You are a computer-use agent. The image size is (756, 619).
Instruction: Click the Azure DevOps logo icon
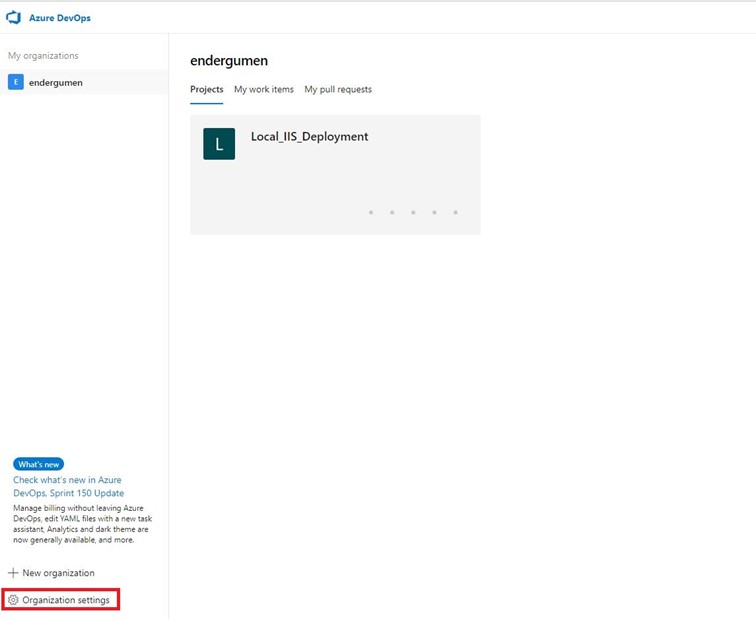(14, 18)
